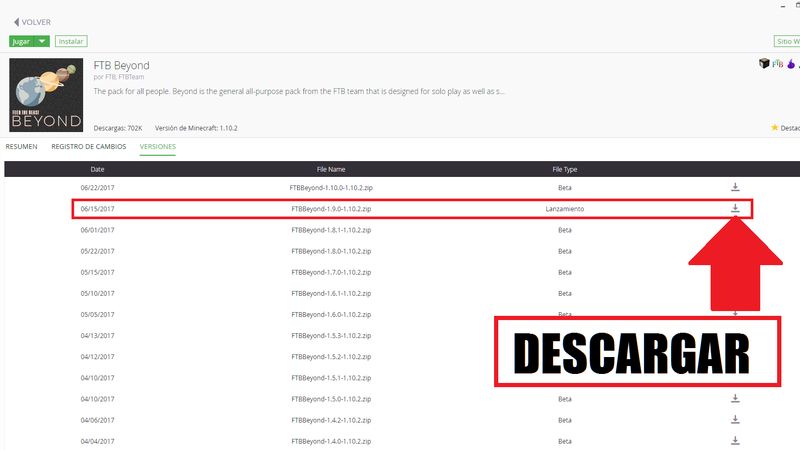This screenshot has height=450, width=800.
Task: Click 'Descargas: 702K' text
Action: 118,128
